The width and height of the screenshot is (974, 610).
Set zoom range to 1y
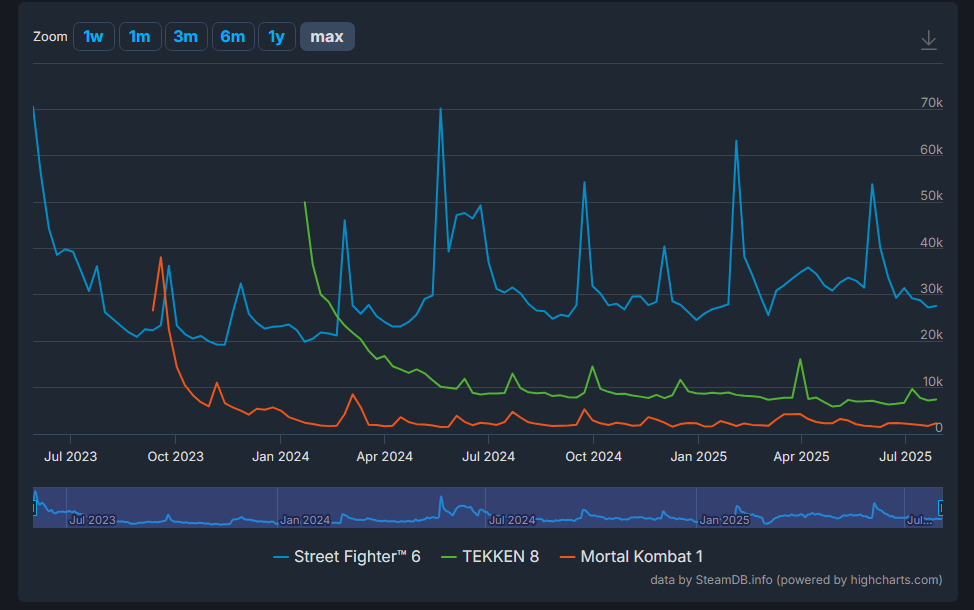coord(276,37)
